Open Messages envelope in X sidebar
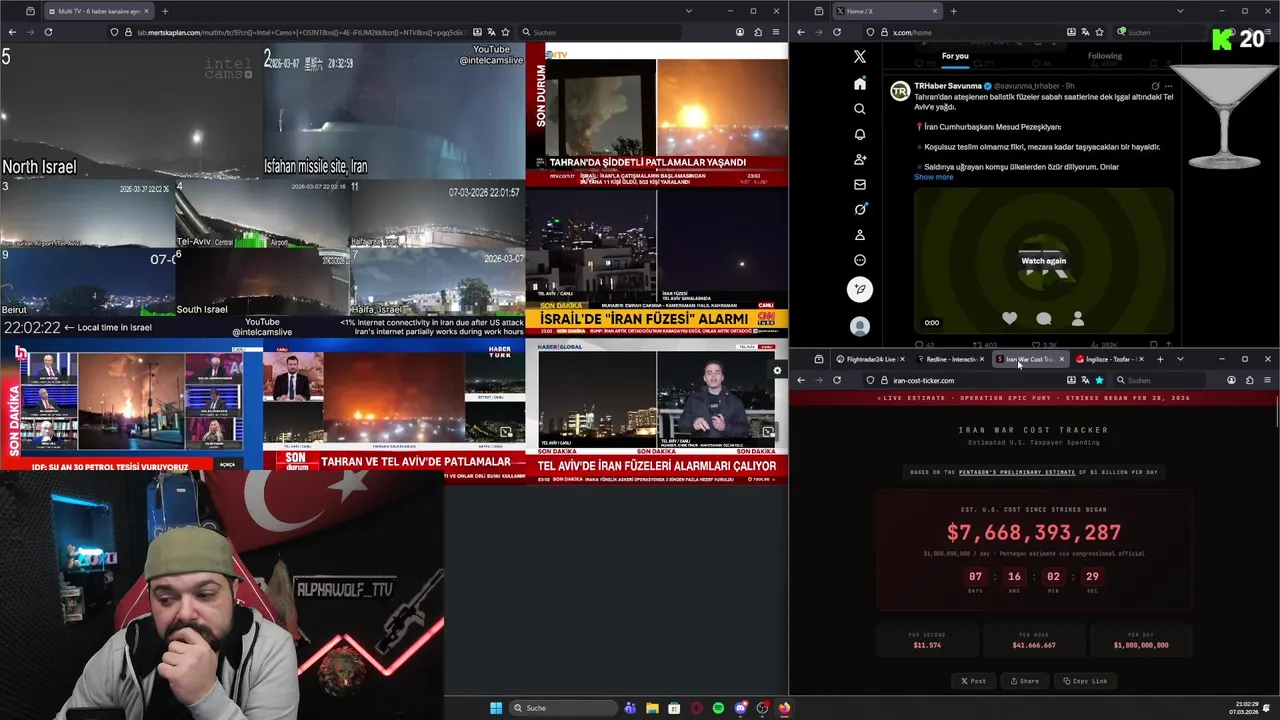The image size is (1280, 720). pyautogui.click(x=860, y=184)
